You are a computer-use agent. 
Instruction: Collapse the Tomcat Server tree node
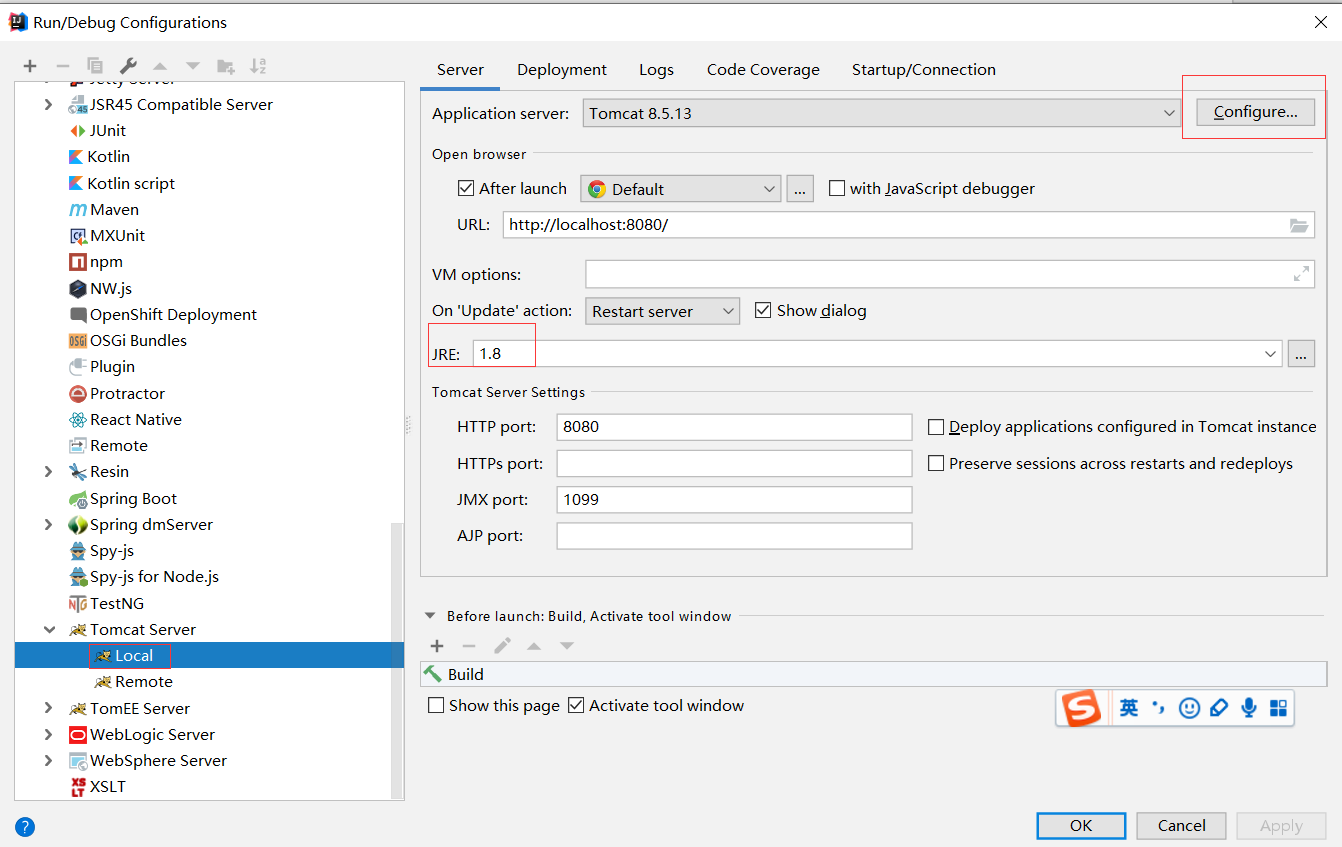[49, 629]
